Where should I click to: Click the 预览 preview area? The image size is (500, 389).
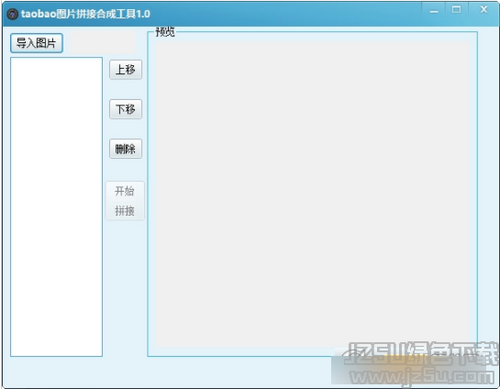point(313,194)
